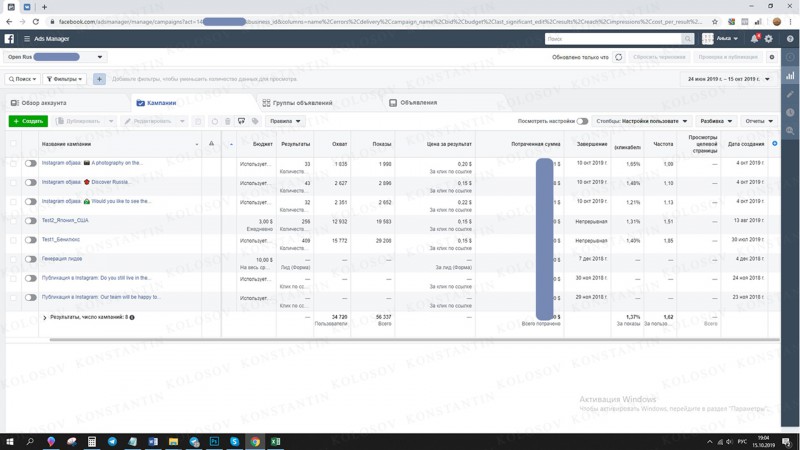Screen dimensions: 800x450
Task: Open the pencil edit icon in right sidebar
Action: 790,94
